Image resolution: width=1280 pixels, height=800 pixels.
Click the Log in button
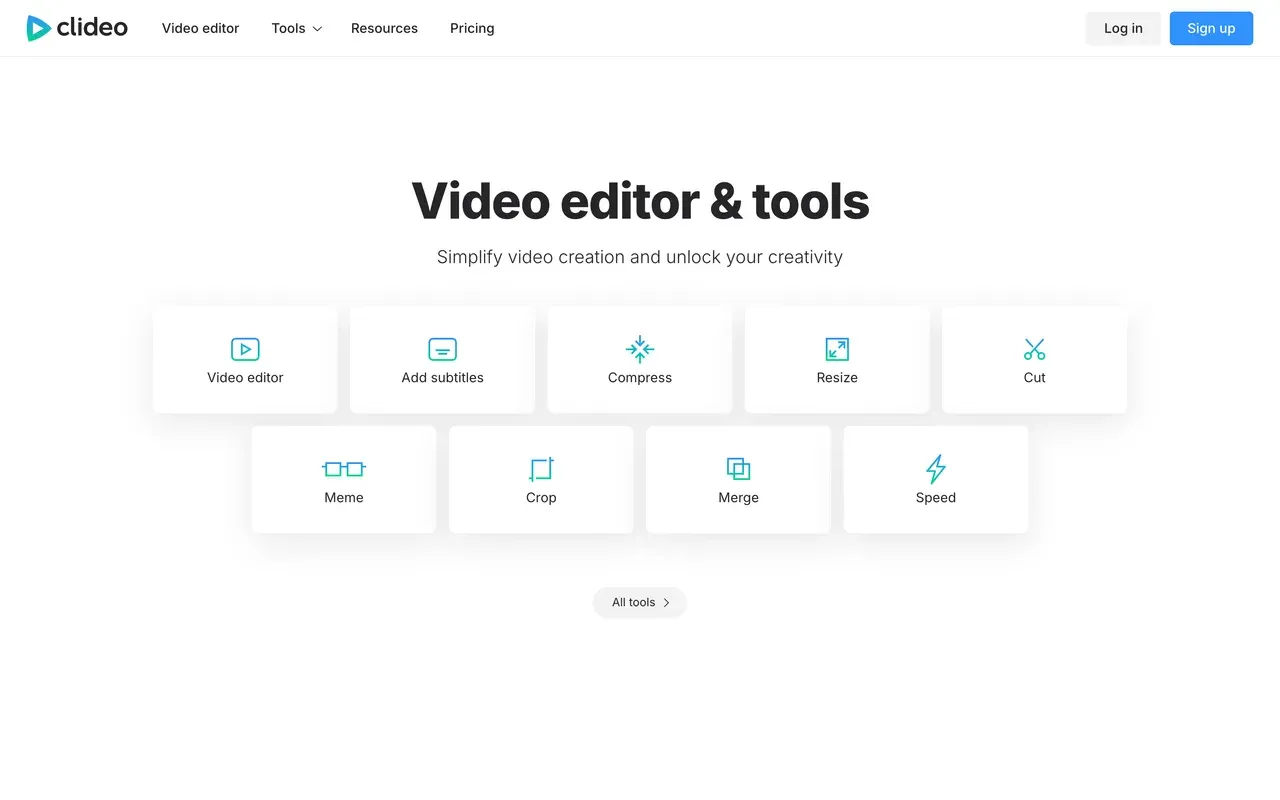1123,28
